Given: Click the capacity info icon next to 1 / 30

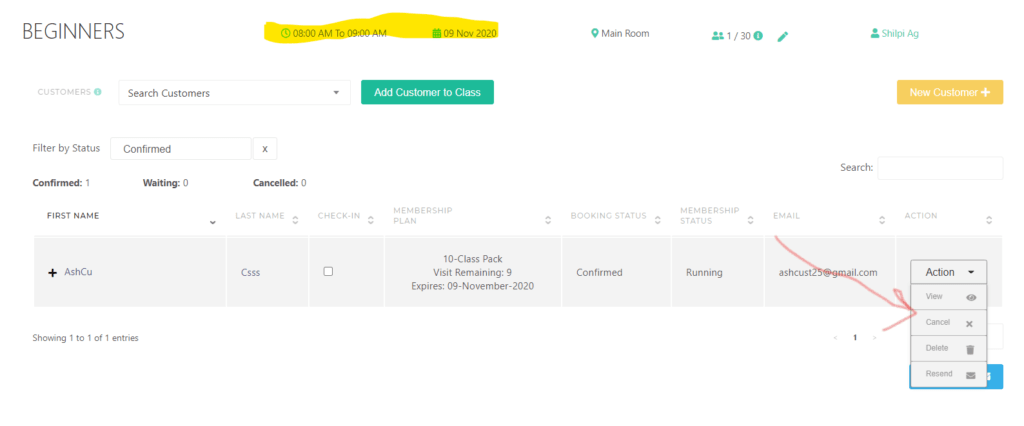Looking at the screenshot, I should click(758, 36).
